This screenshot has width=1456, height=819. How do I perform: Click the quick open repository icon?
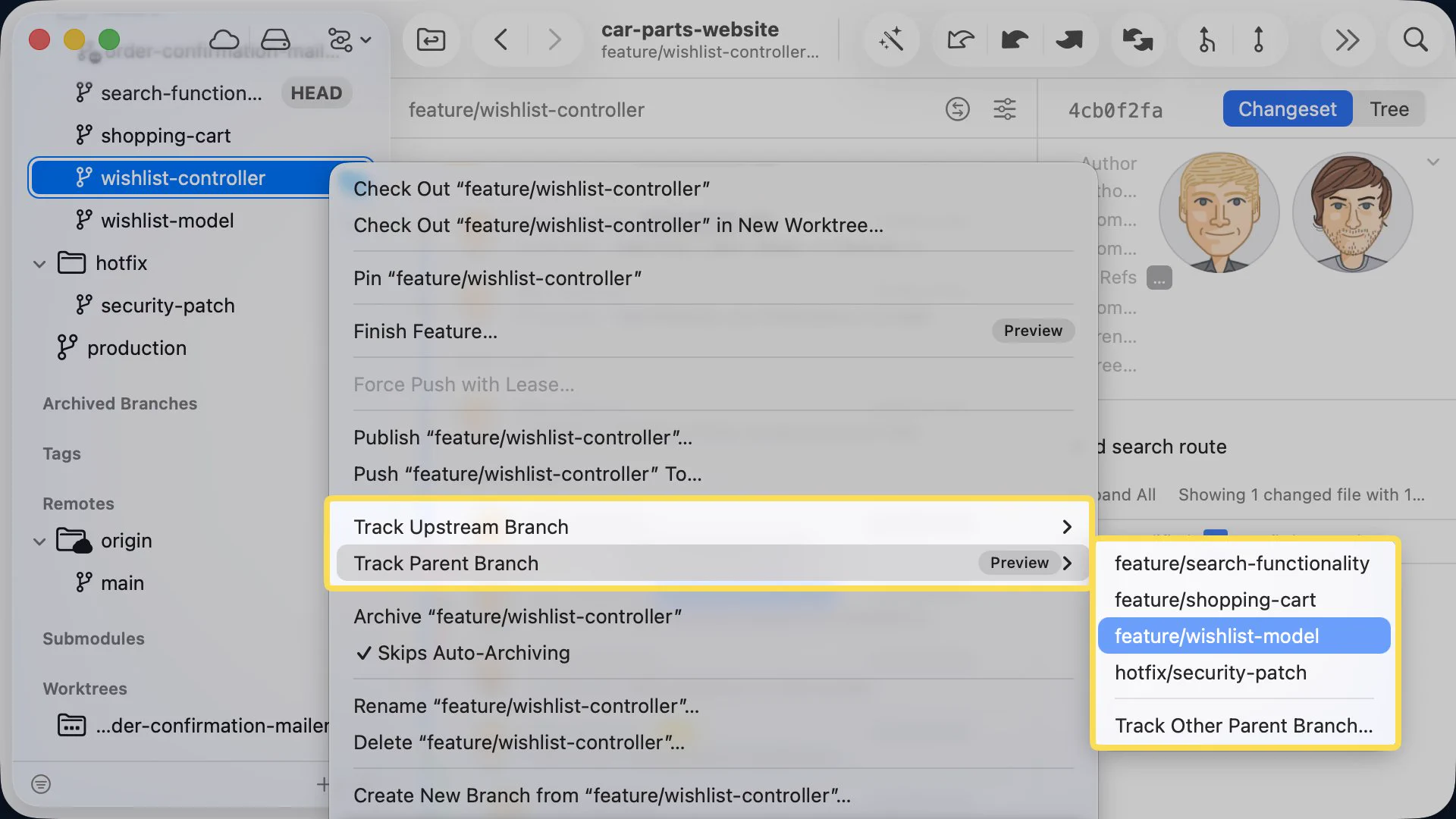(431, 39)
